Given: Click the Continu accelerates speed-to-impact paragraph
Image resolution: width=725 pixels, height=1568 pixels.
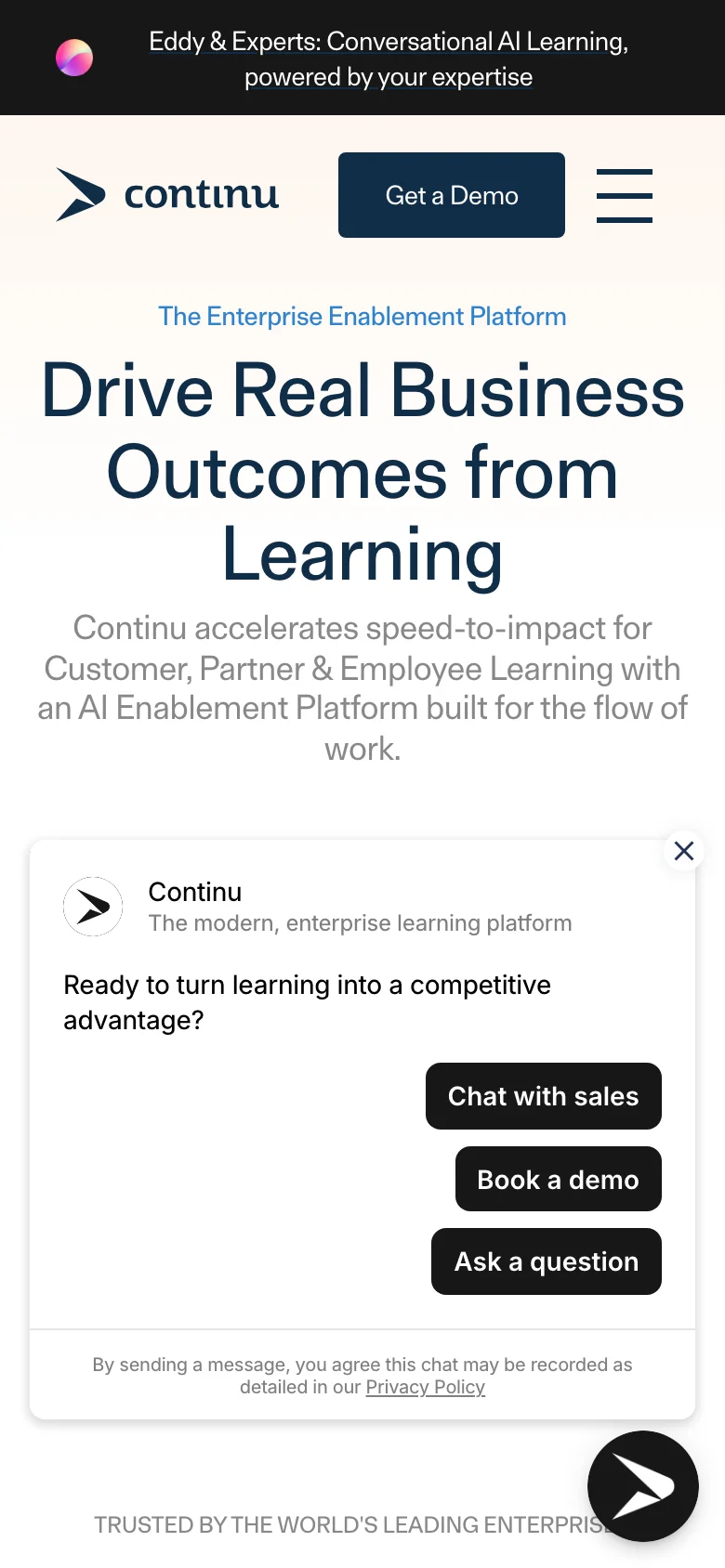Looking at the screenshot, I should pyautogui.click(x=362, y=688).
